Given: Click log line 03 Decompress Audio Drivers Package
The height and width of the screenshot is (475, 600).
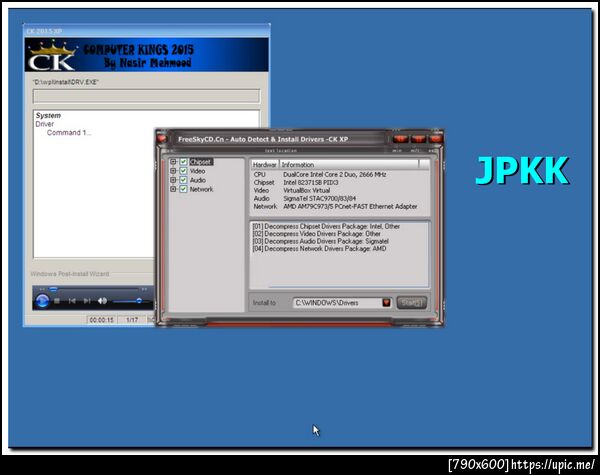Looking at the screenshot, I should 320,242.
